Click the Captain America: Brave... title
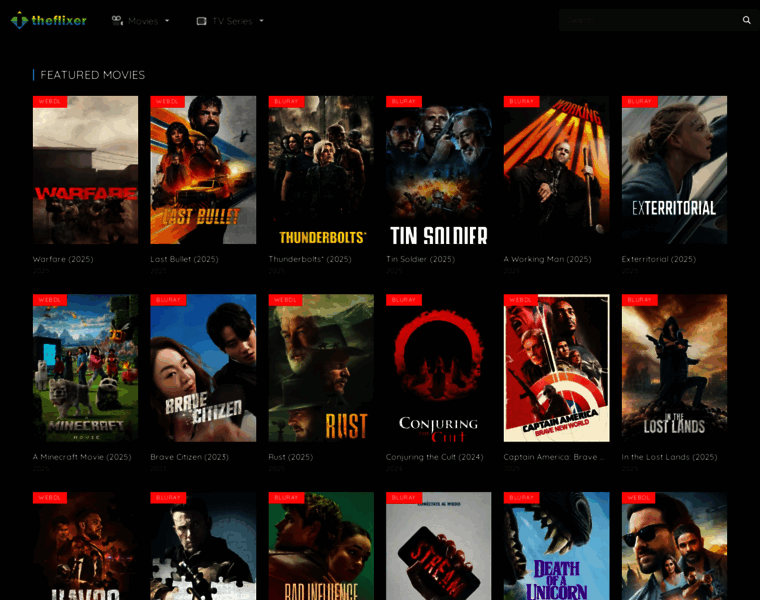 pos(554,457)
